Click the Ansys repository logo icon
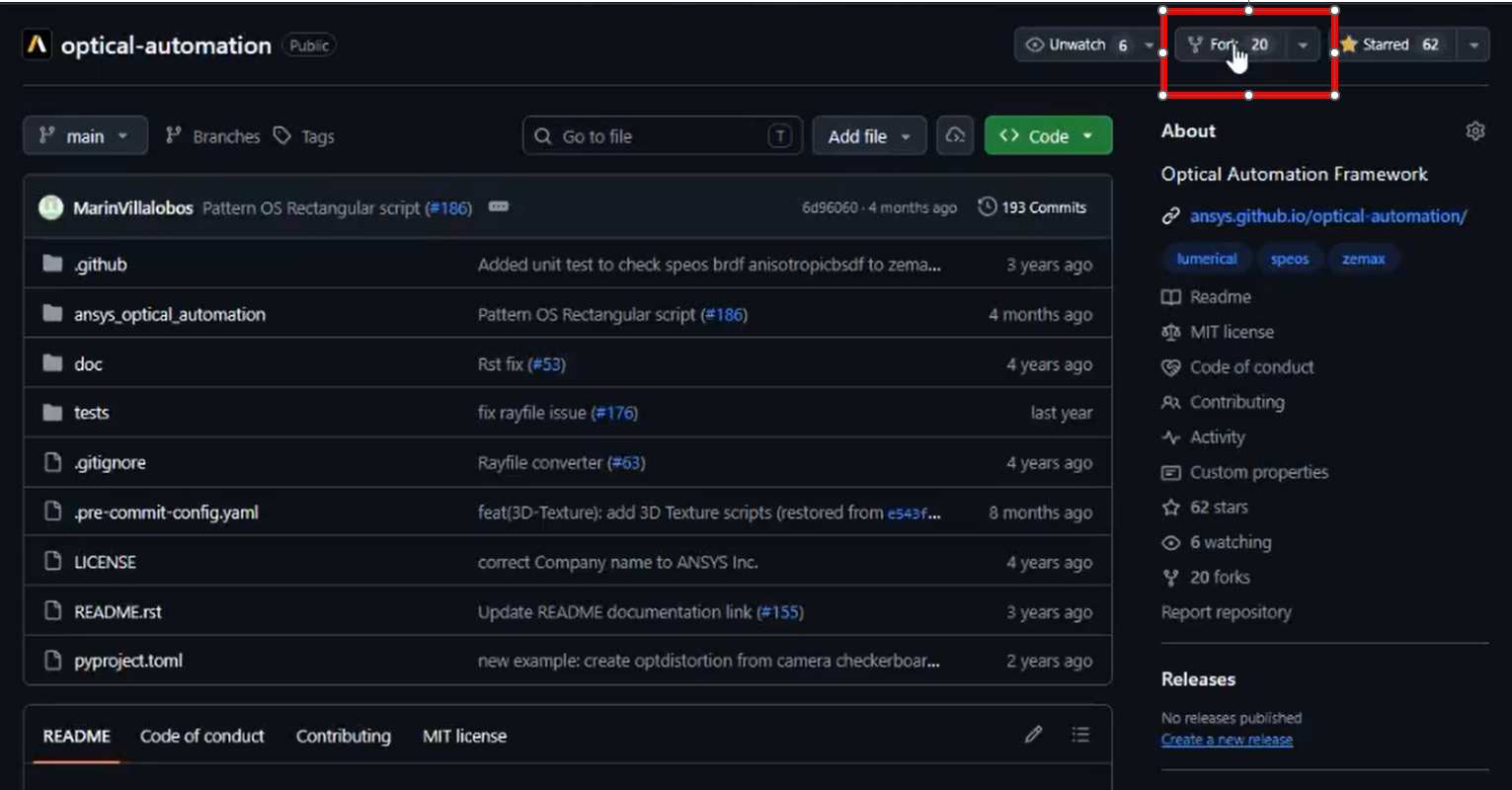This screenshot has width=1512, height=790. pos(37,44)
